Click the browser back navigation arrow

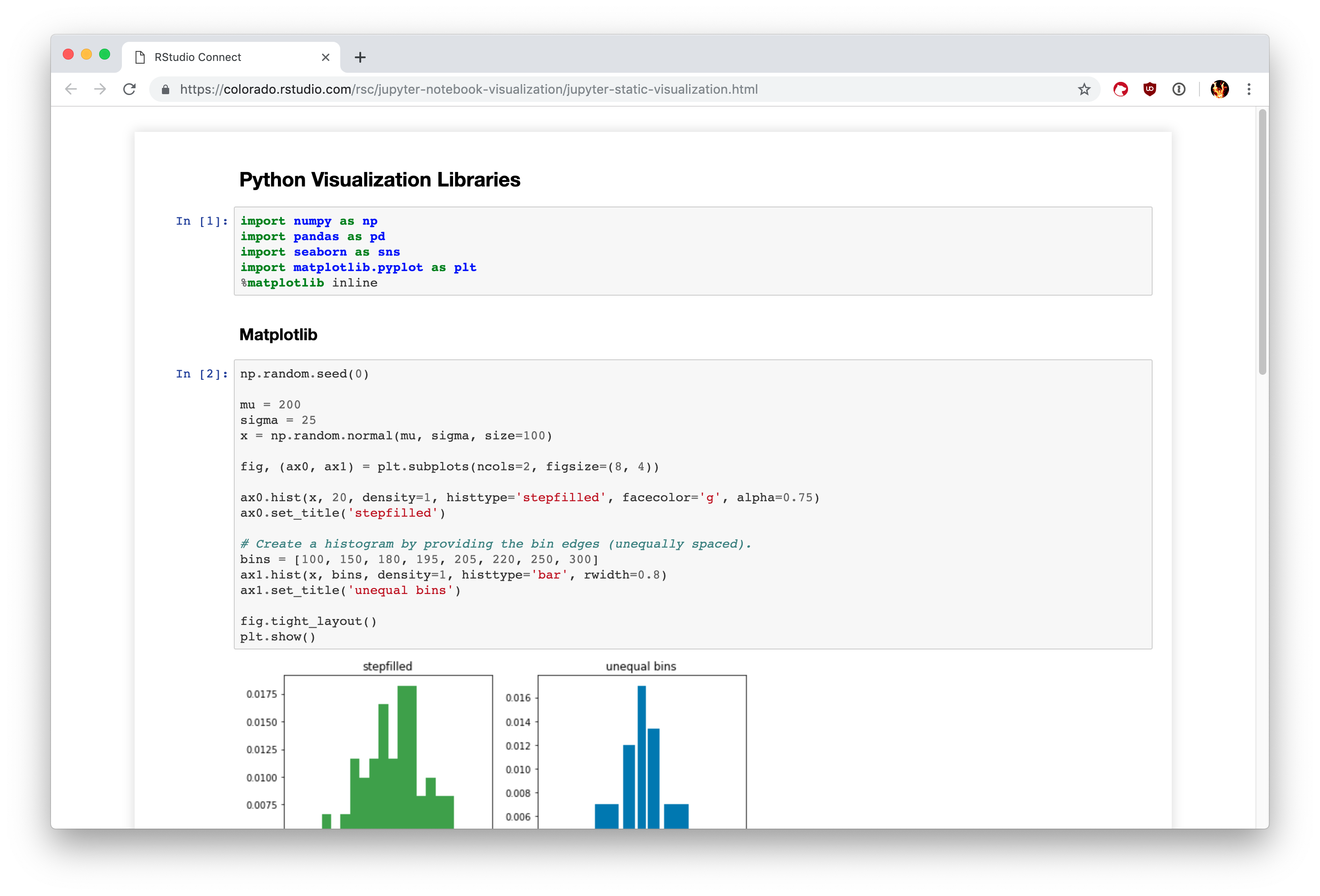(70, 89)
